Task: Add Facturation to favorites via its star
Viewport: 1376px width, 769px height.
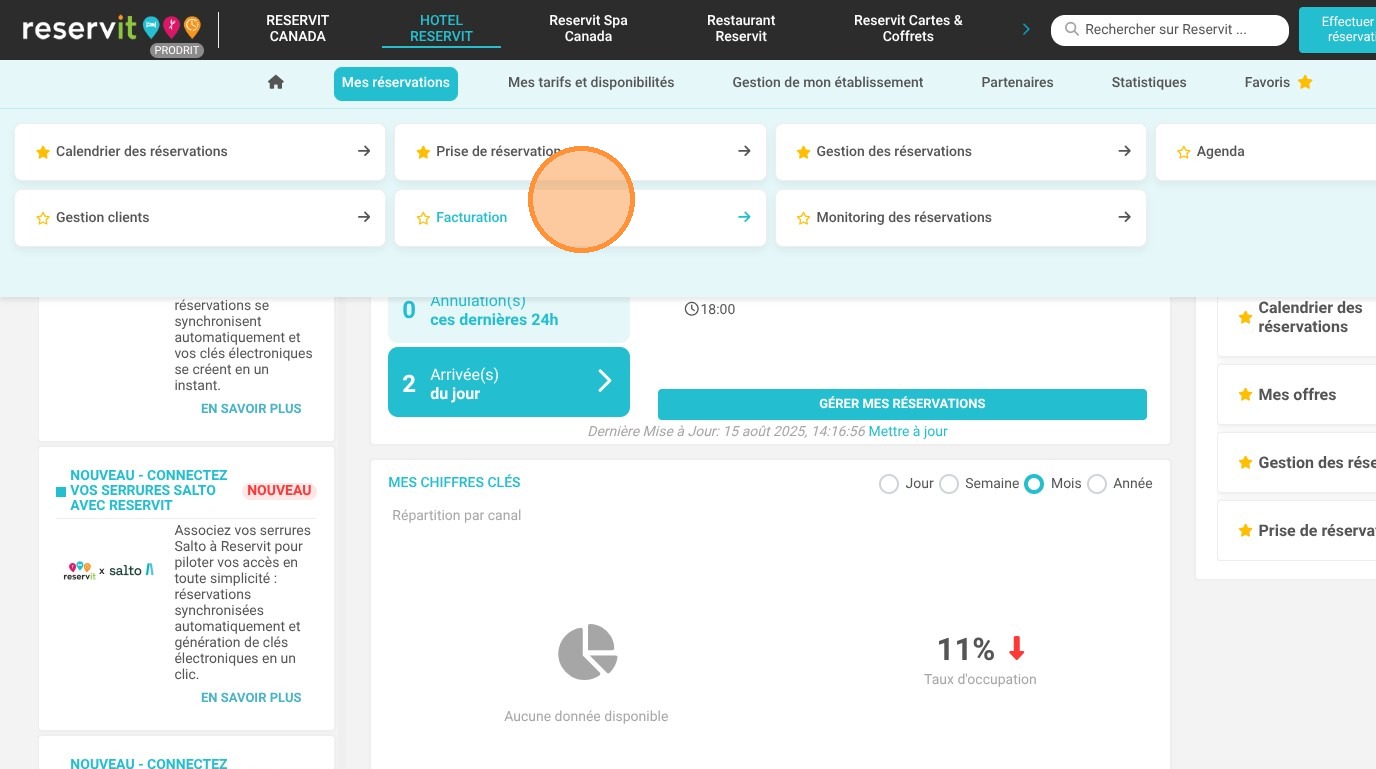Action: pos(423,218)
